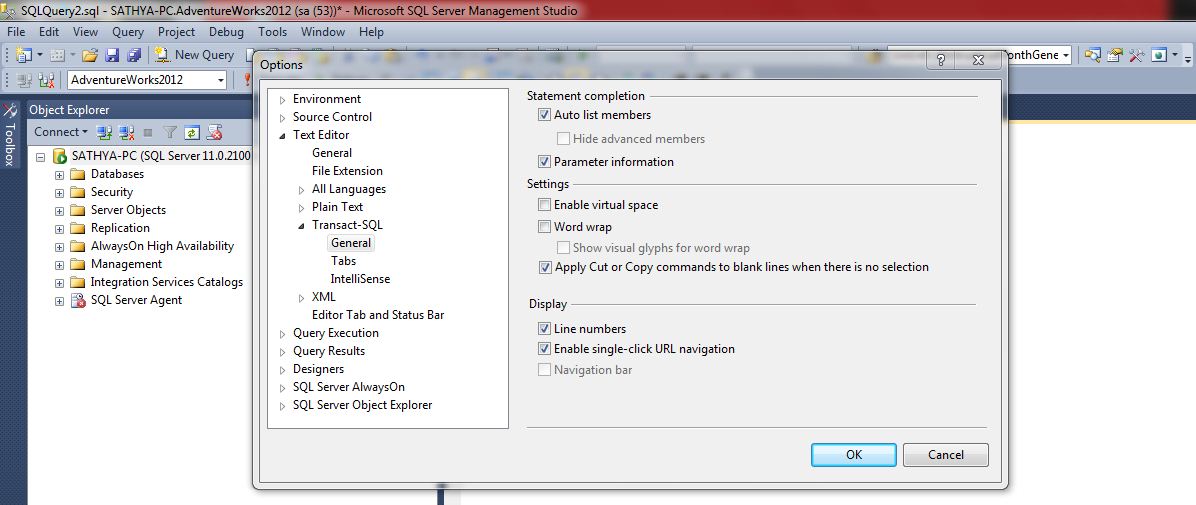This screenshot has height=505, width=1196.
Task: Click the SQL Server Agent icon
Action: click(78, 301)
